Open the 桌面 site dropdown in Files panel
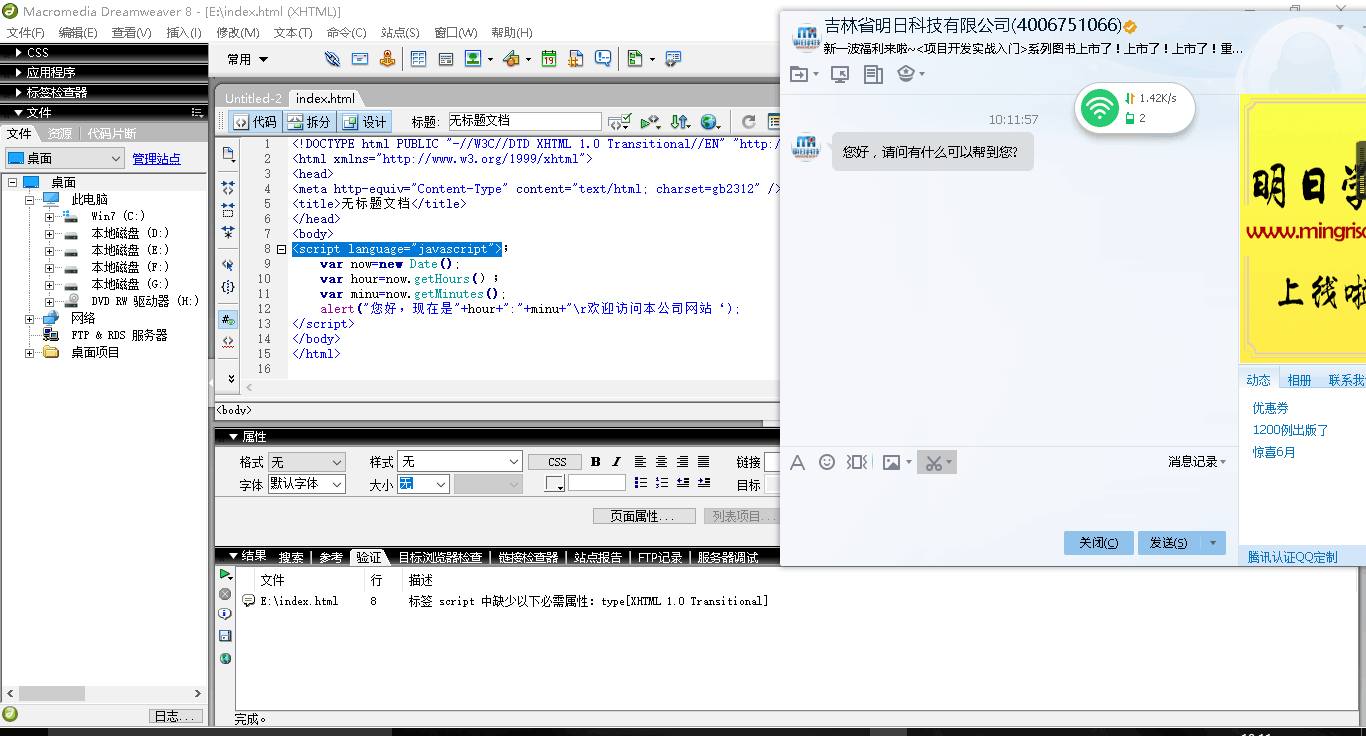The width and height of the screenshot is (1366, 736). (x=65, y=158)
